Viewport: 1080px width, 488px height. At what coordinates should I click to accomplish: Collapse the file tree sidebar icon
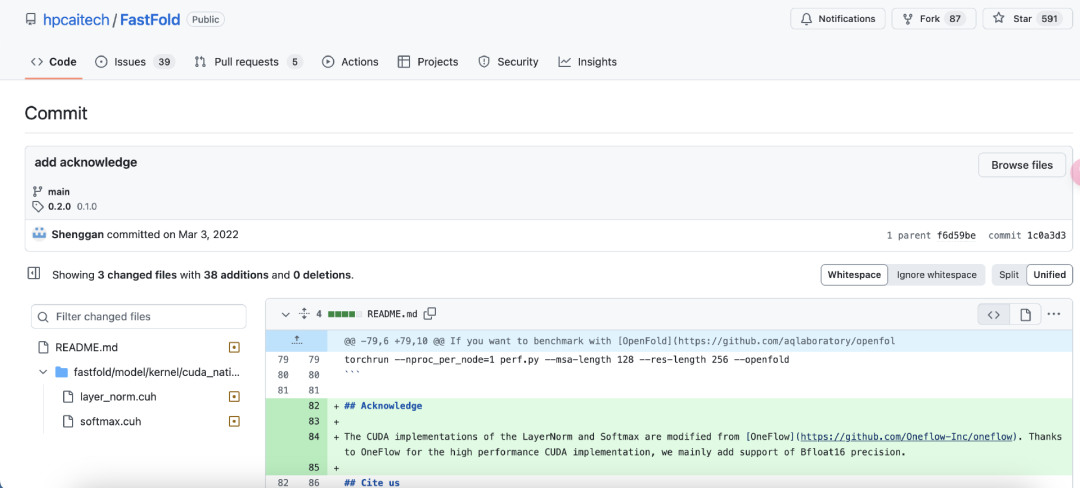click(x=33, y=274)
